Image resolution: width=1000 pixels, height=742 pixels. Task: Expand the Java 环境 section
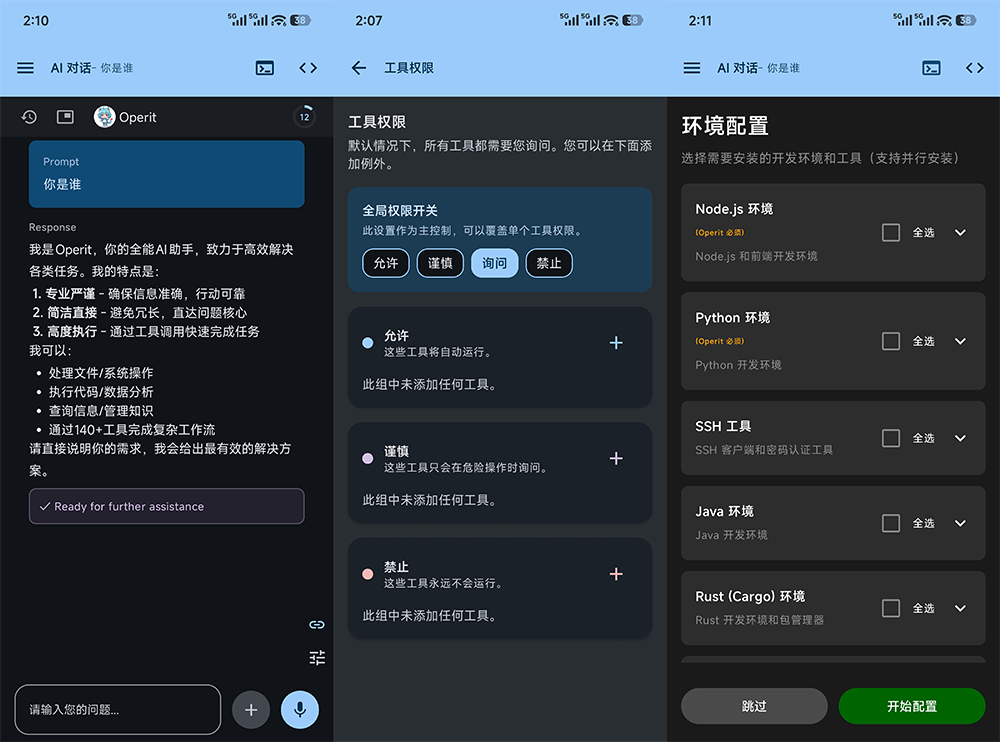point(959,523)
